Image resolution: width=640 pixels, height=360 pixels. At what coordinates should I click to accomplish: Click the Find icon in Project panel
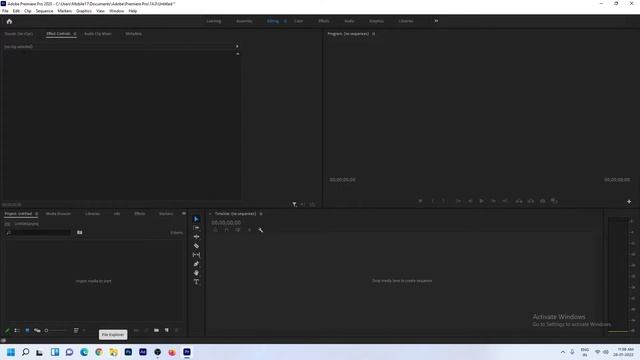tap(147, 331)
